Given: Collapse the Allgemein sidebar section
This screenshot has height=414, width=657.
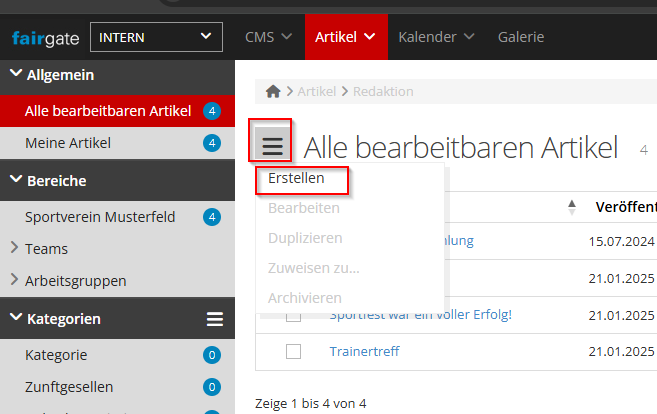Looking at the screenshot, I should [x=16, y=74].
